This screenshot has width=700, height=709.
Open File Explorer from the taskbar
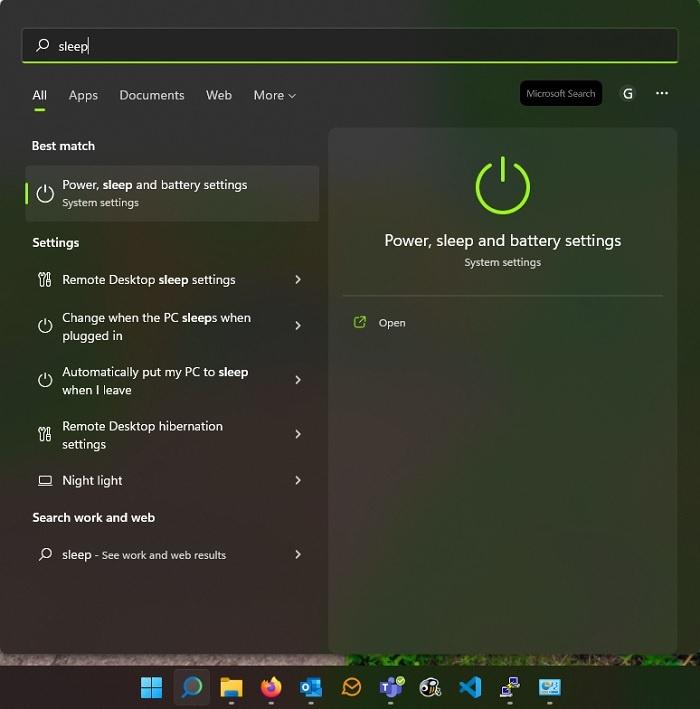(231, 687)
